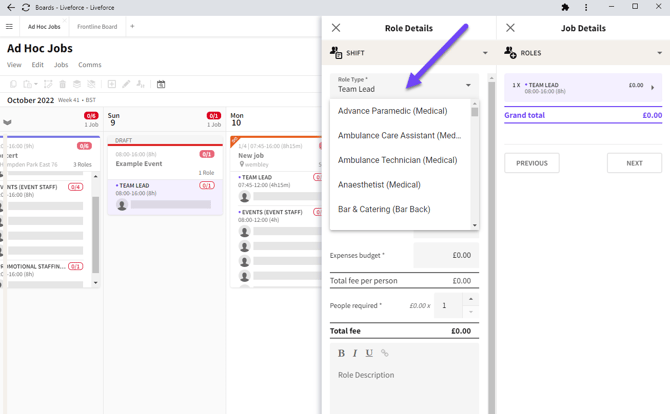The width and height of the screenshot is (670, 414).
Task: Click the Role Details panel scrollbar
Action: (x=491, y=246)
